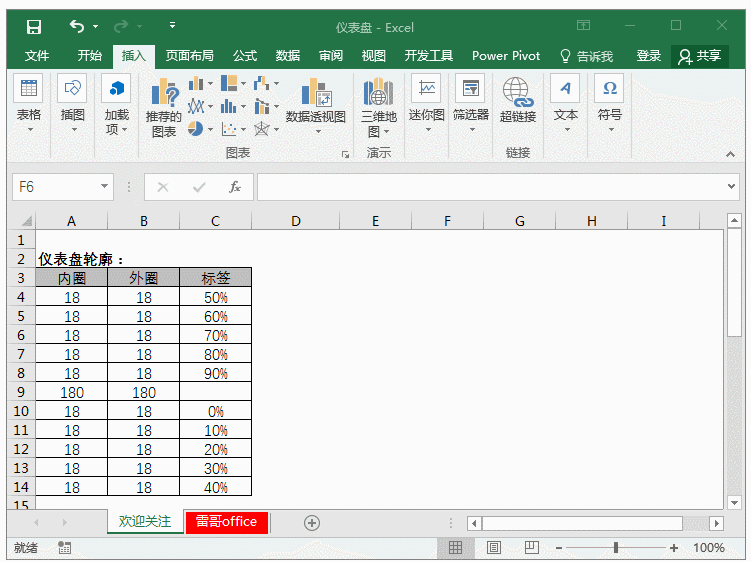Click the 告诉我 lightbulb search box
The width and height of the screenshot is (751, 562).
[x=586, y=57]
